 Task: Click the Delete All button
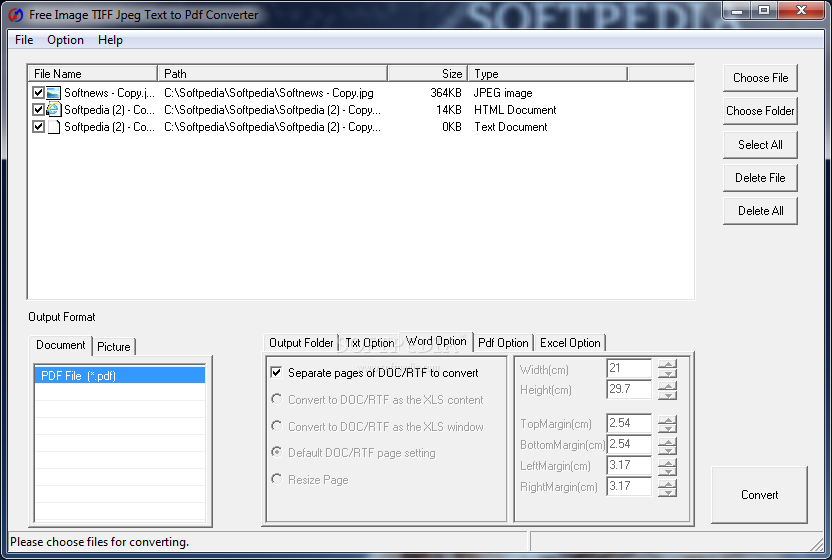[760, 211]
